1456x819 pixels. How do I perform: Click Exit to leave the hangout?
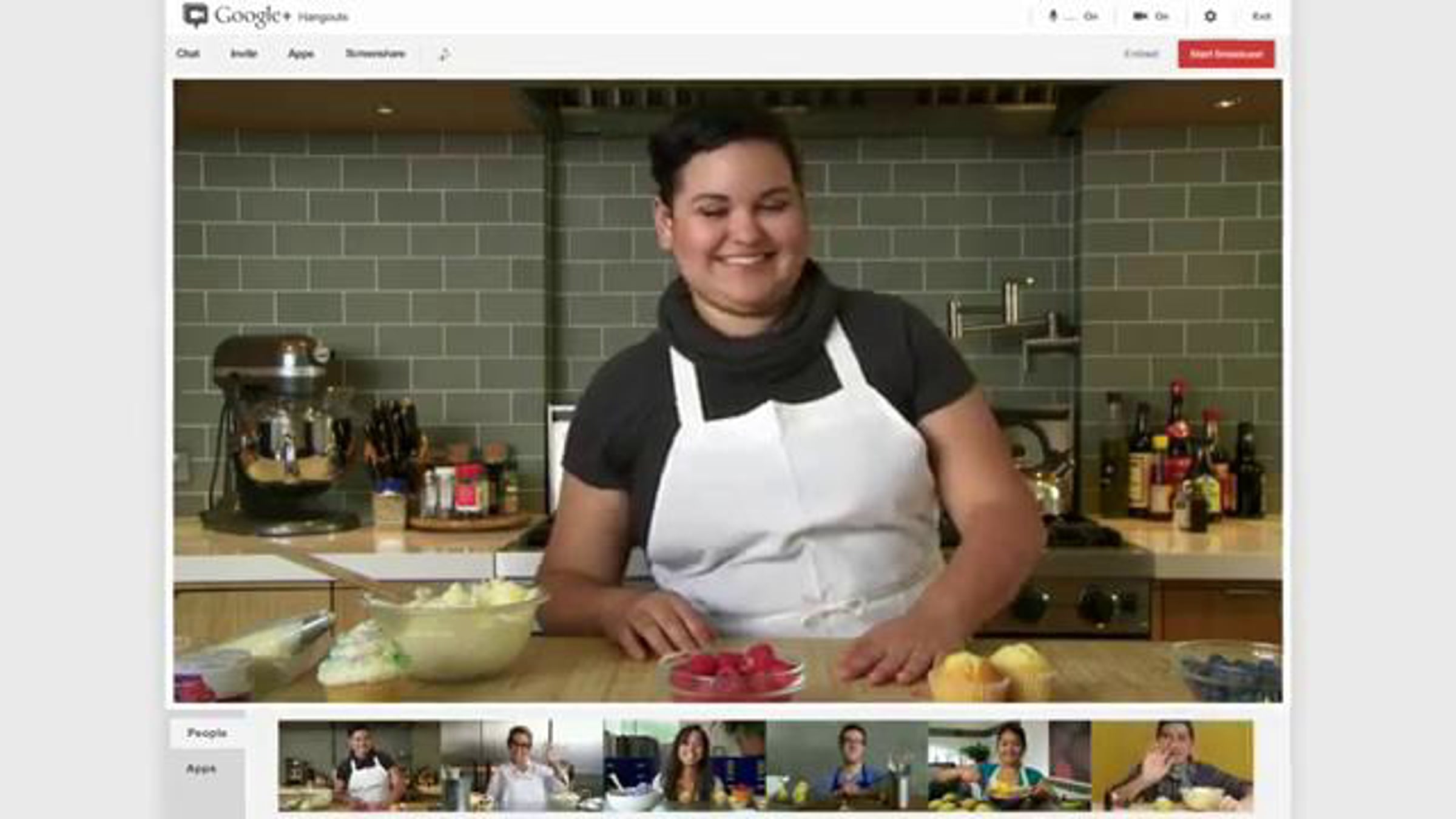(1261, 16)
